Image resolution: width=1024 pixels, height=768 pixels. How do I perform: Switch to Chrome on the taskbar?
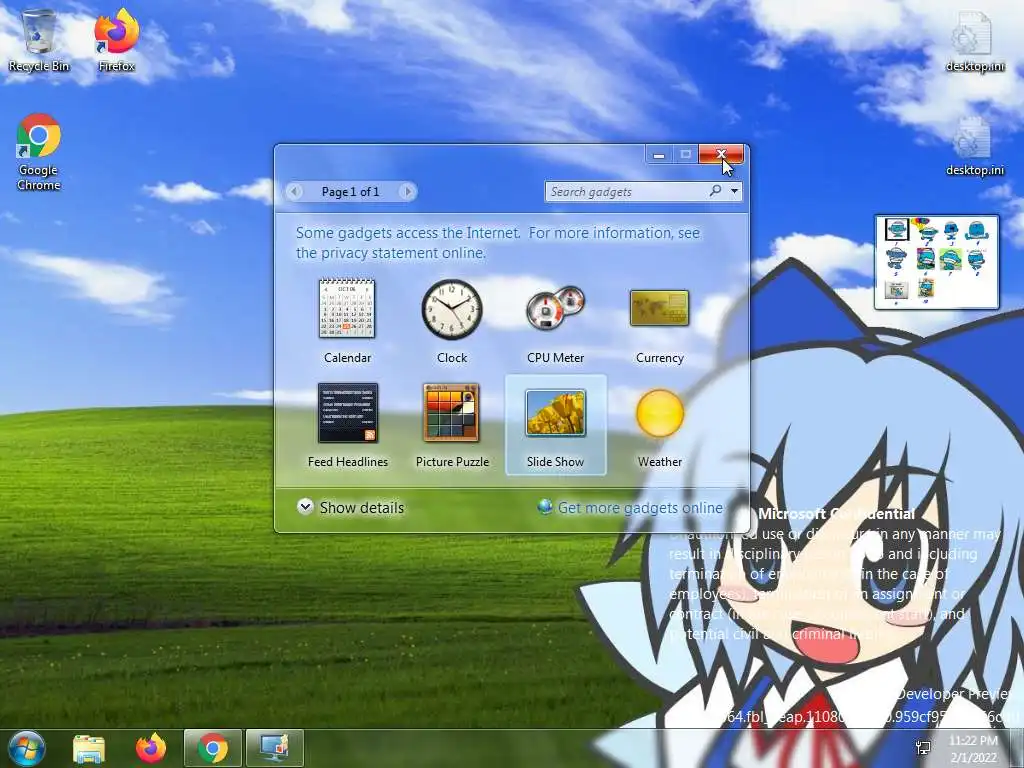(213, 748)
